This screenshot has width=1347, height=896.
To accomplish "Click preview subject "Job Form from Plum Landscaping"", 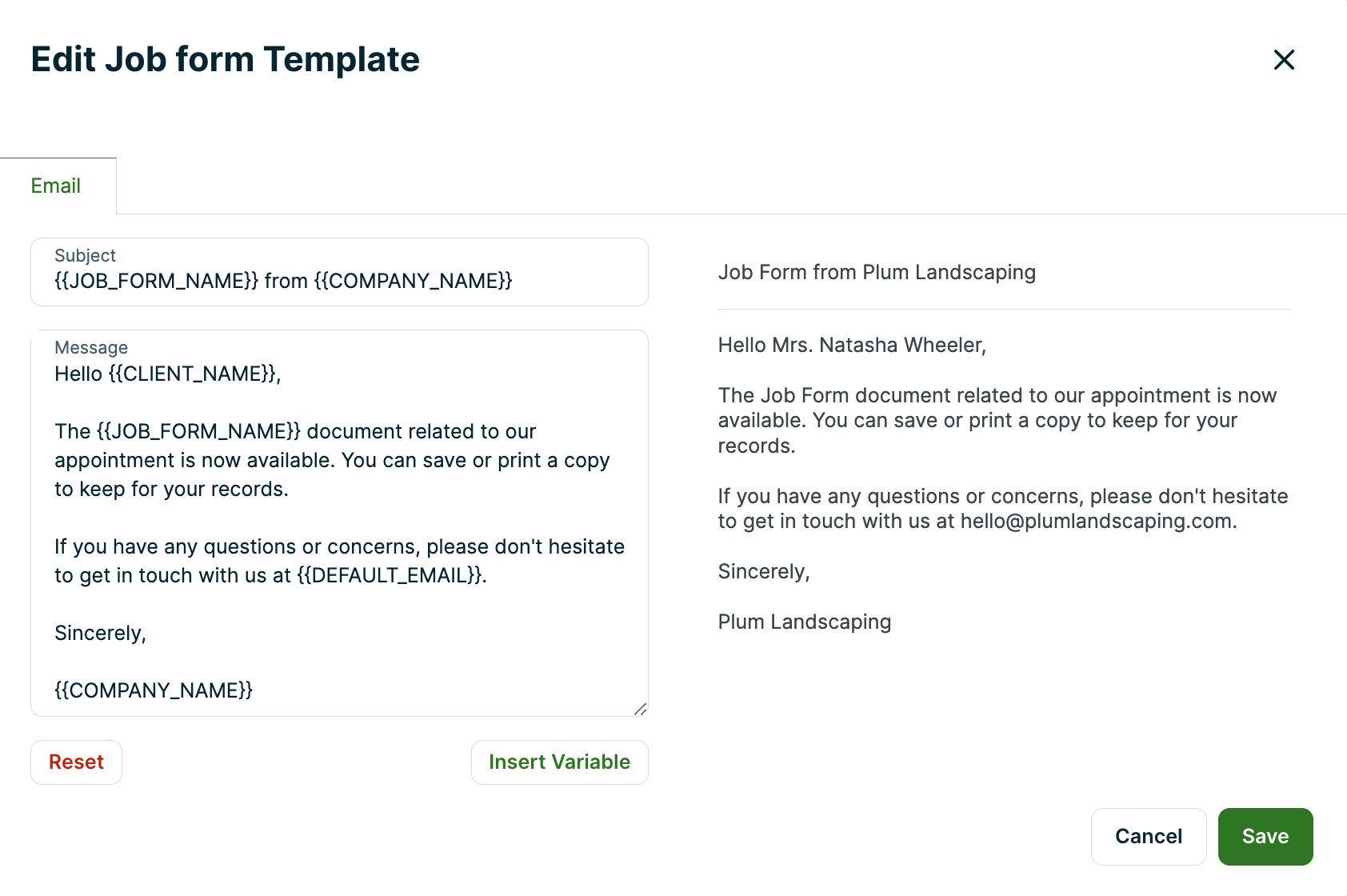I will click(877, 273).
